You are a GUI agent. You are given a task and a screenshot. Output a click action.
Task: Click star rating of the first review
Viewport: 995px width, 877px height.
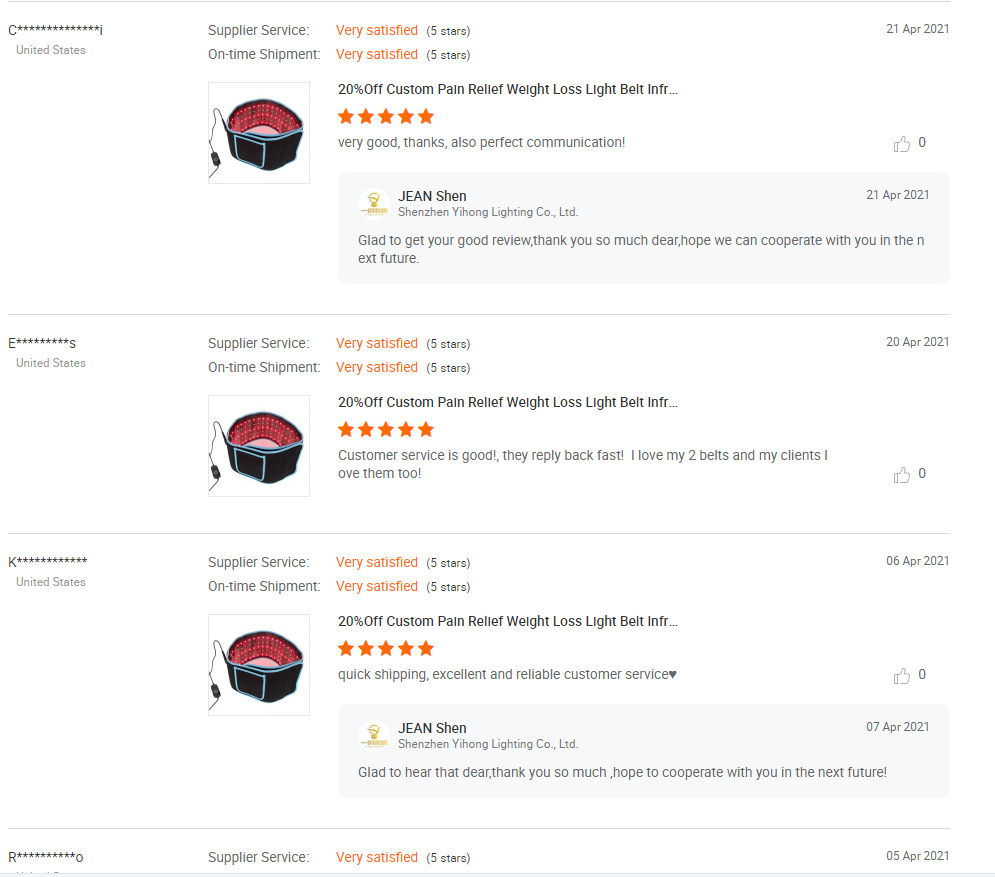coord(386,117)
